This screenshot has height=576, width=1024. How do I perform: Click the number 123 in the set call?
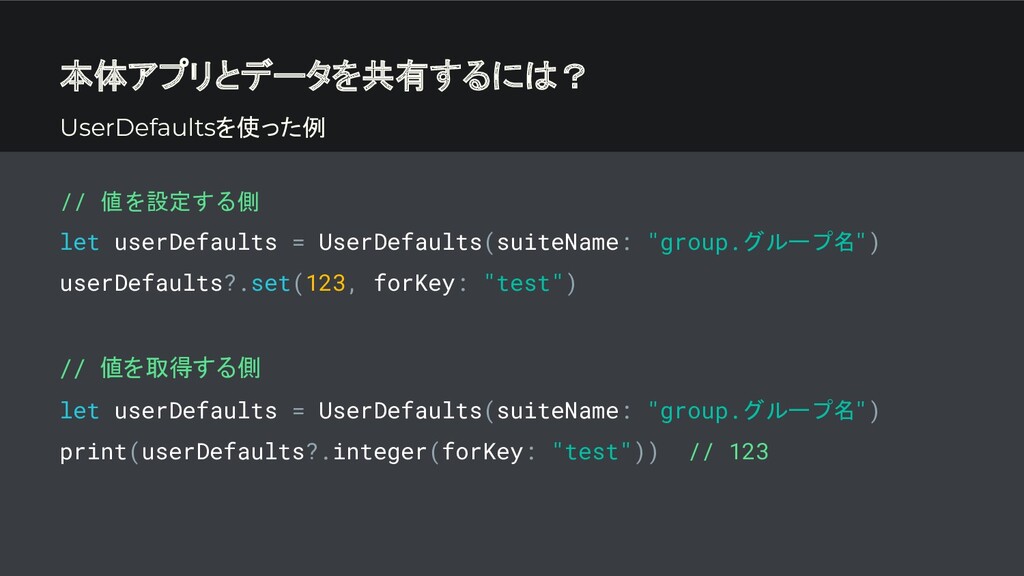click(x=325, y=283)
